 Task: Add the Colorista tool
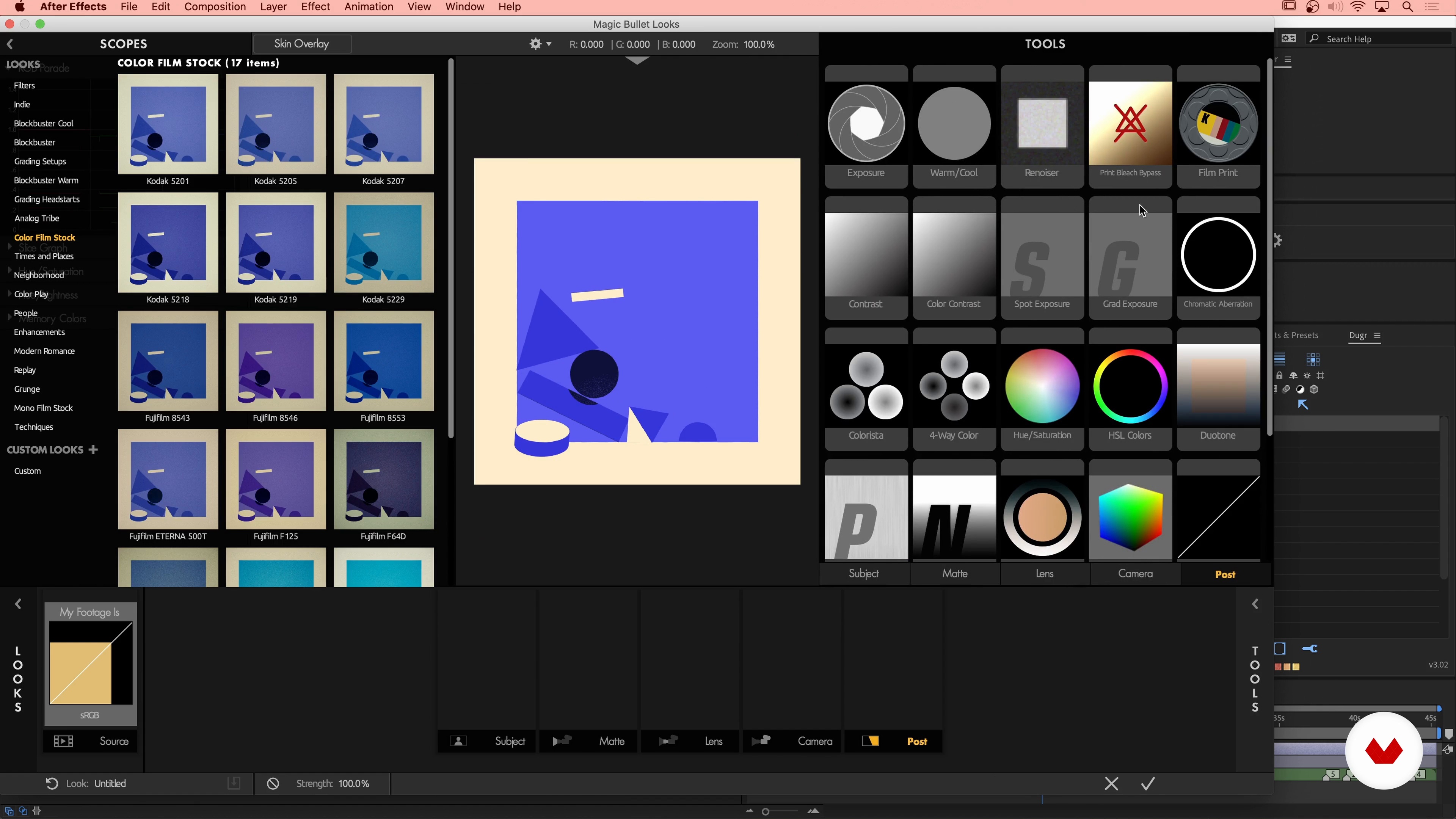(x=866, y=389)
